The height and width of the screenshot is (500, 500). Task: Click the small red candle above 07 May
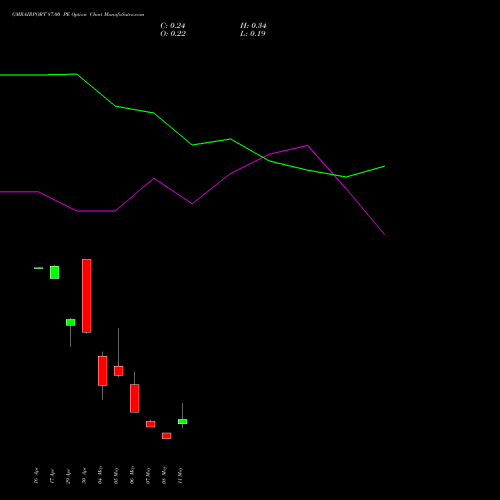coord(151,424)
